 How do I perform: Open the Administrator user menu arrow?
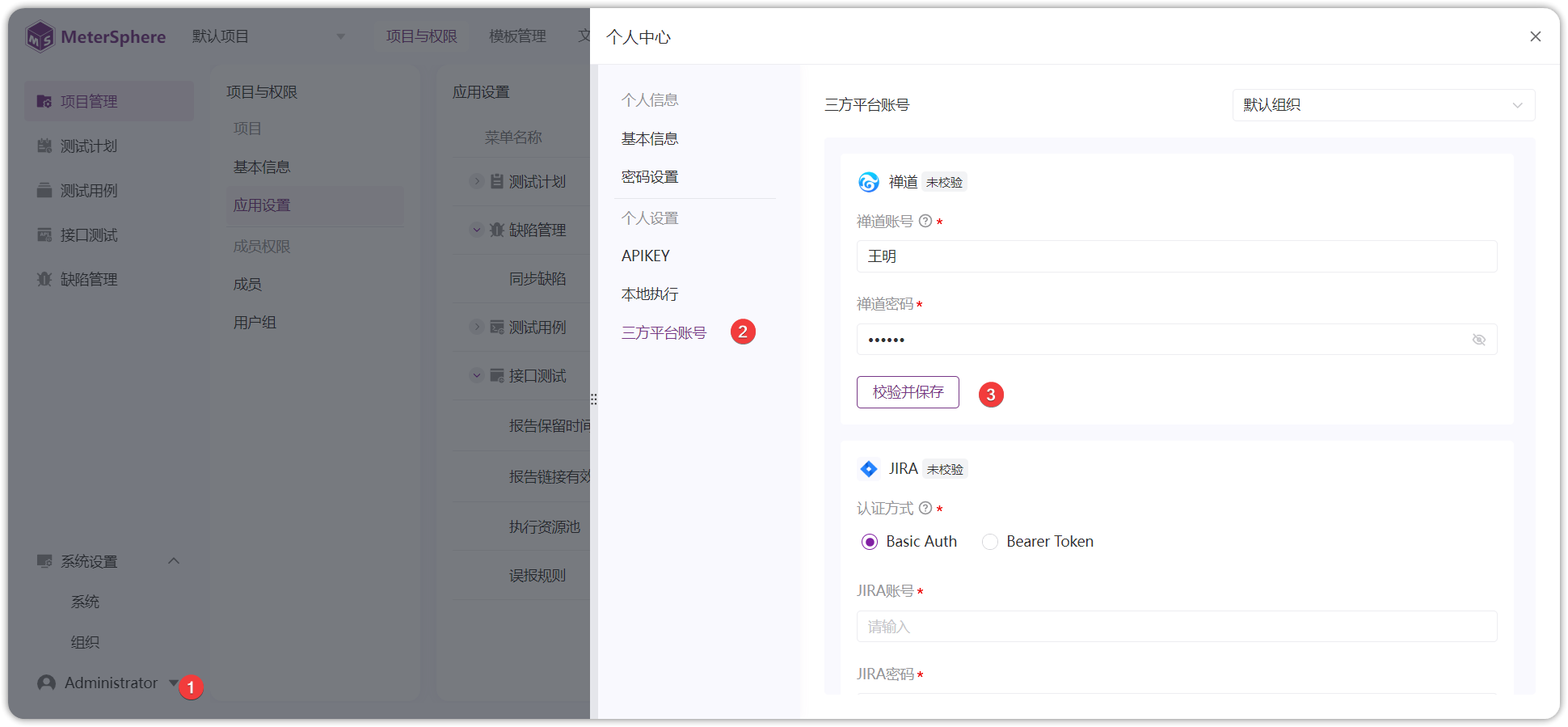pos(173,683)
